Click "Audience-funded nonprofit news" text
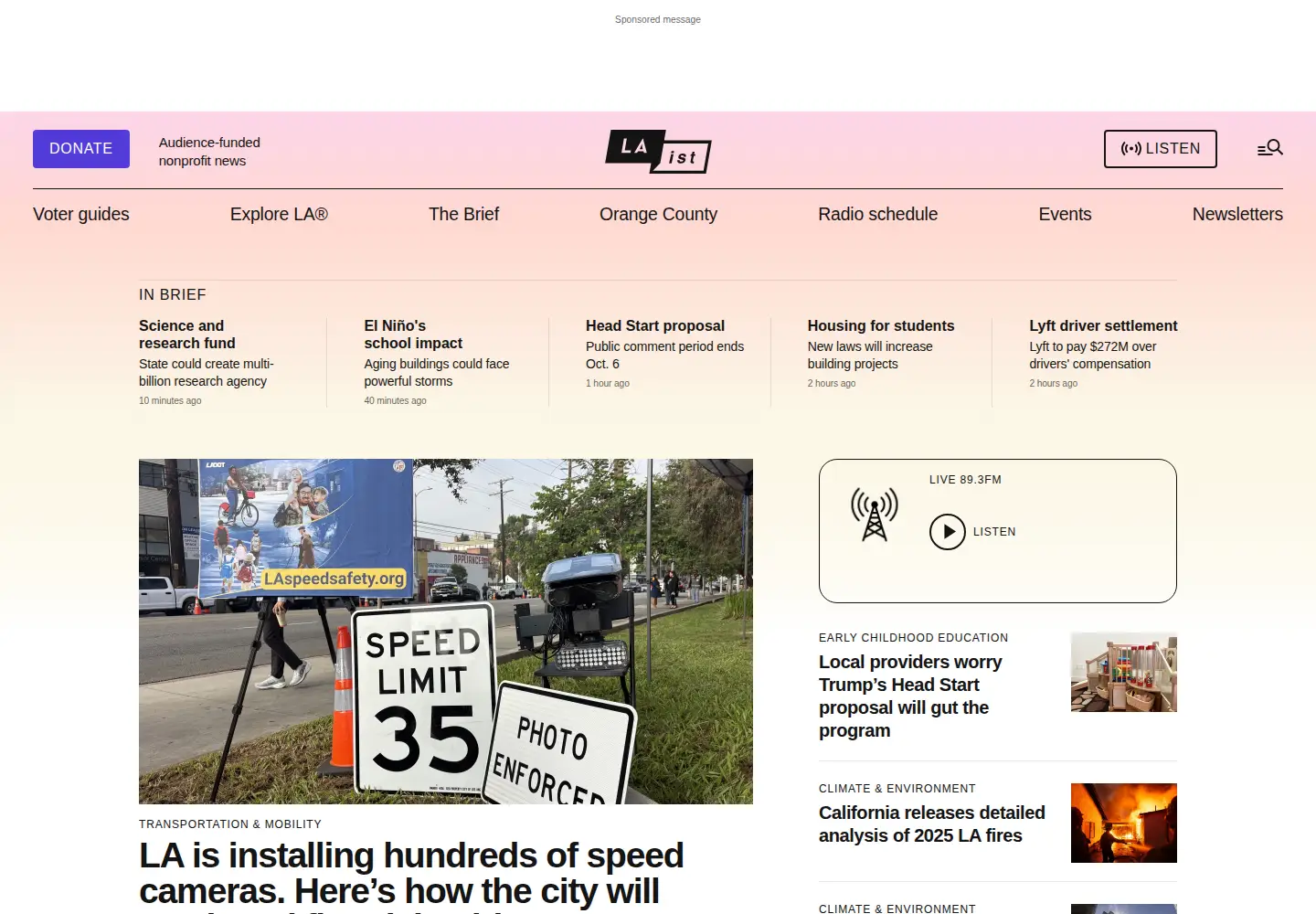The image size is (1316, 914). click(209, 152)
